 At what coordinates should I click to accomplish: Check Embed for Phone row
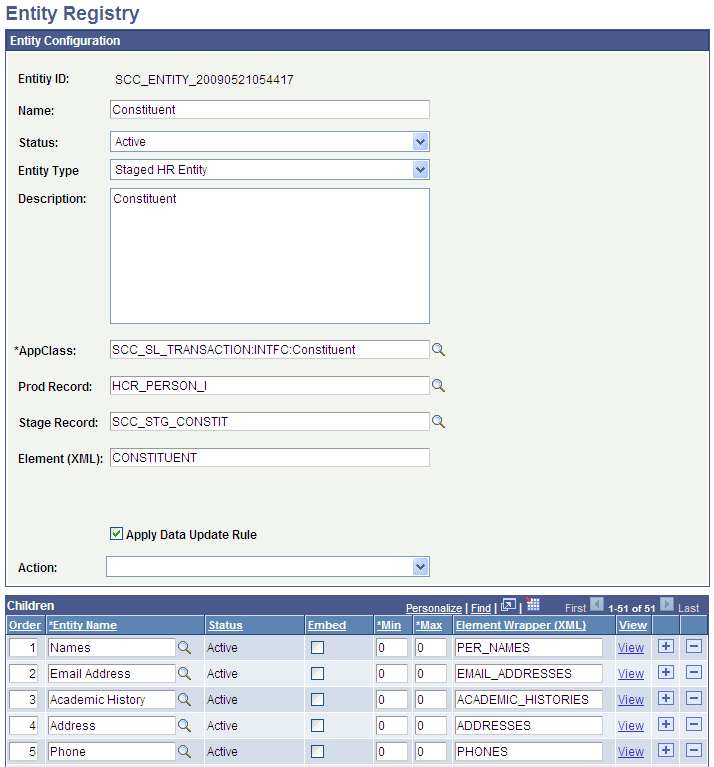click(317, 751)
